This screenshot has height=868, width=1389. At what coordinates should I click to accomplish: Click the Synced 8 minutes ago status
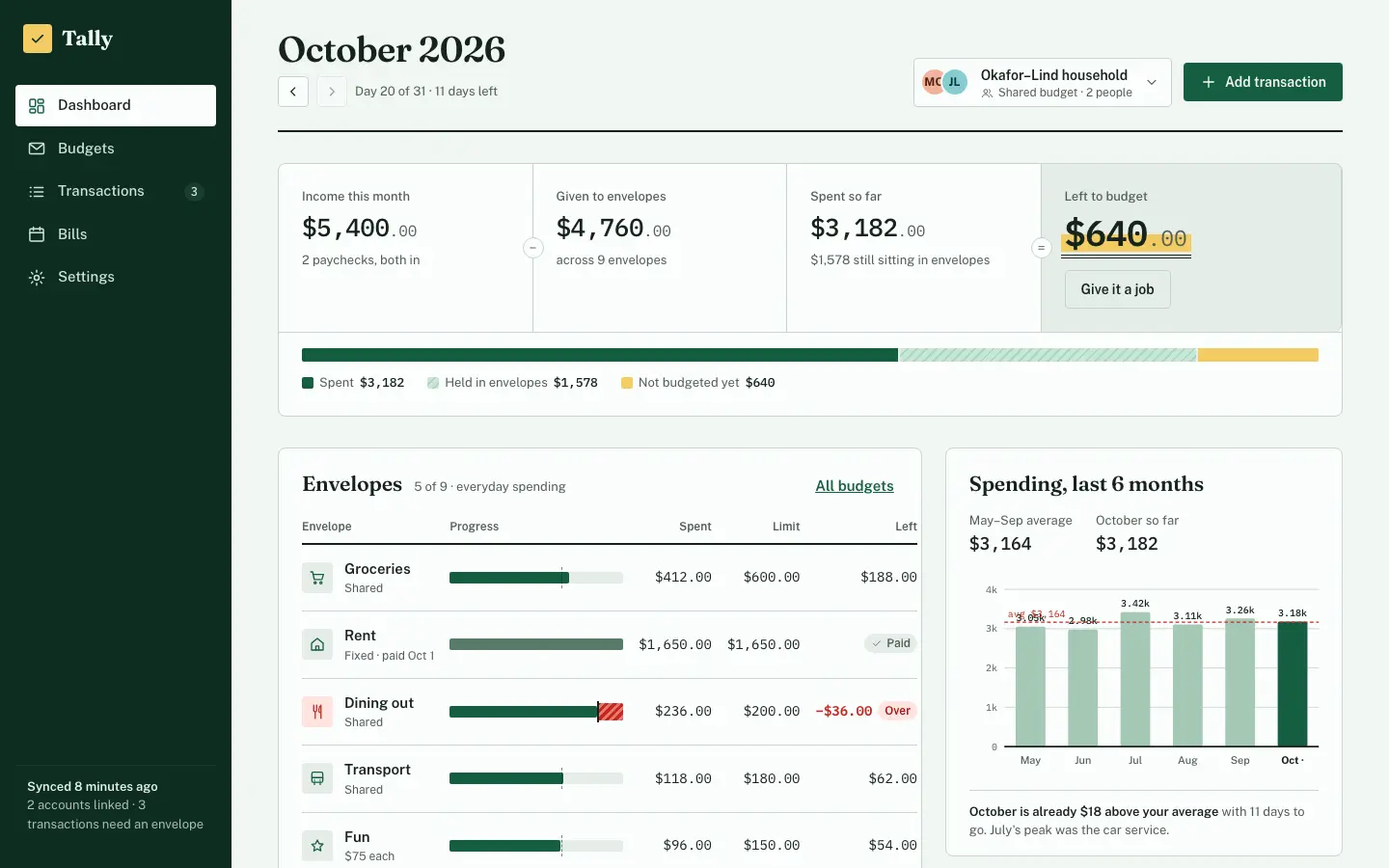[x=93, y=787]
